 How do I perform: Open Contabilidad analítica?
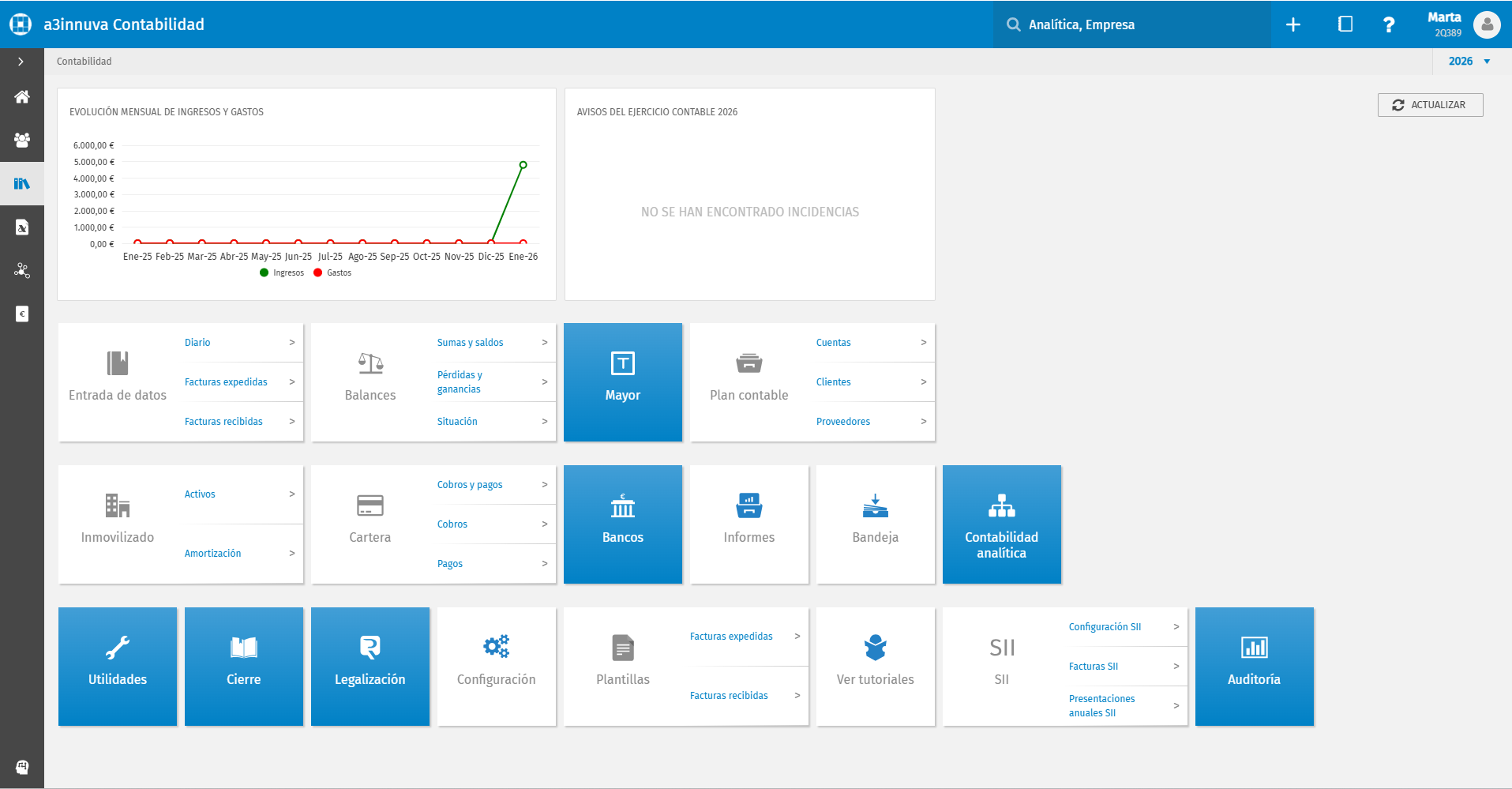pos(1001,524)
